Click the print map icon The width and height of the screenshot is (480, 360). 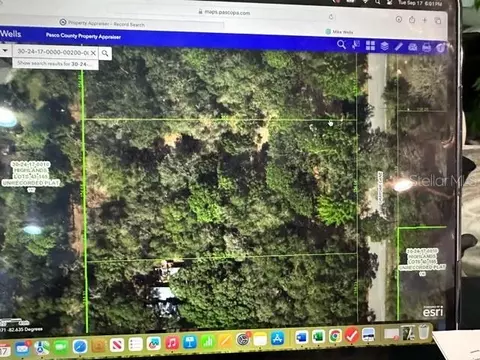click(x=427, y=48)
